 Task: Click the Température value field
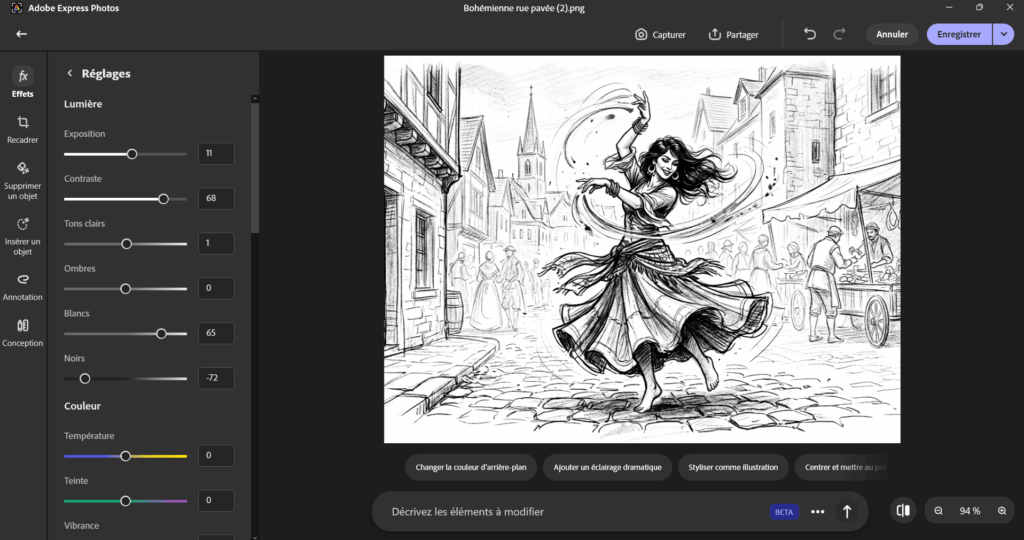[216, 455]
